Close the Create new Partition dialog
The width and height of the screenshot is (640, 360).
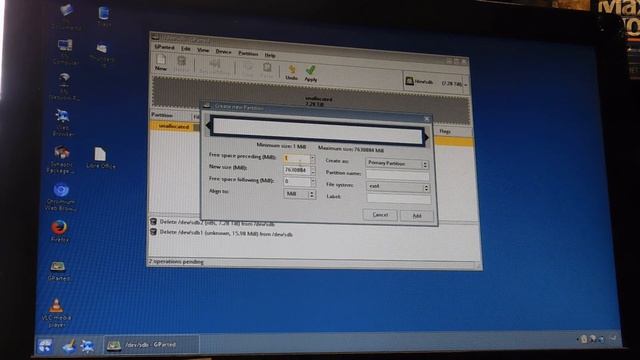point(427,119)
